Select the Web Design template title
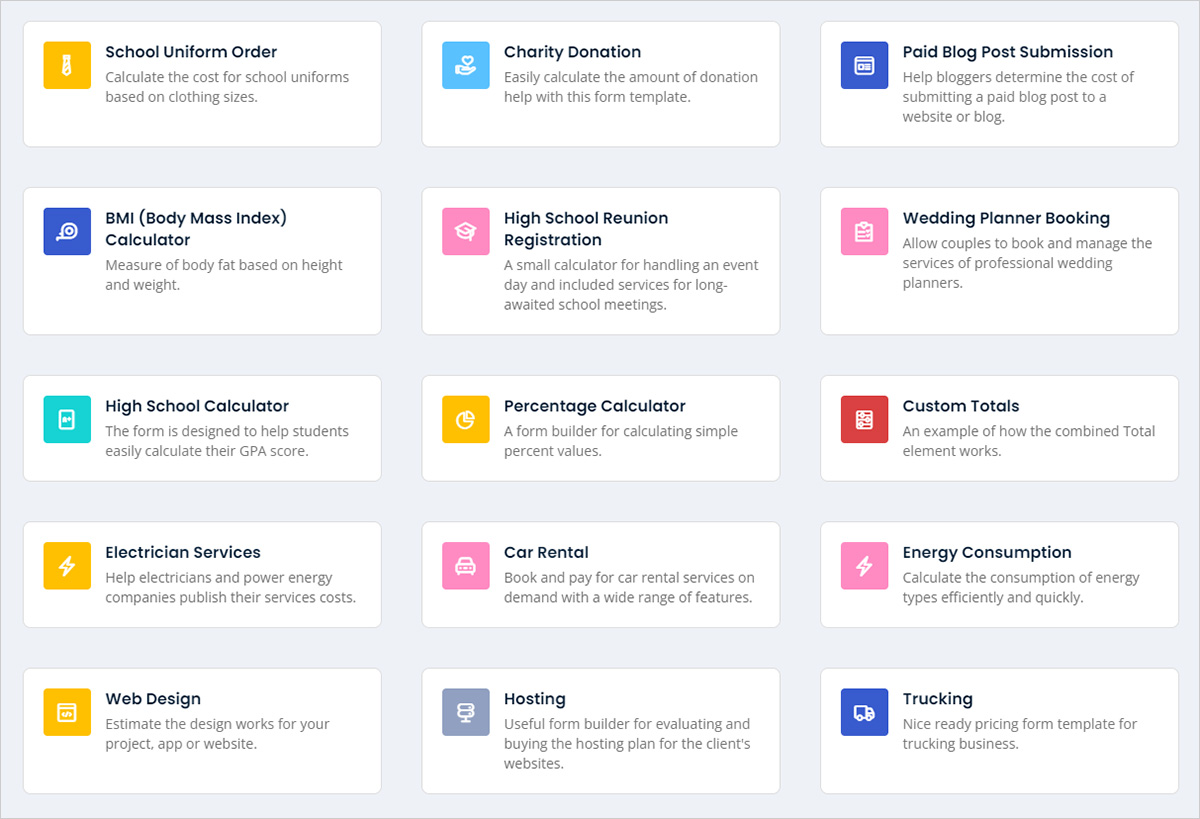This screenshot has width=1200, height=819. coord(153,699)
